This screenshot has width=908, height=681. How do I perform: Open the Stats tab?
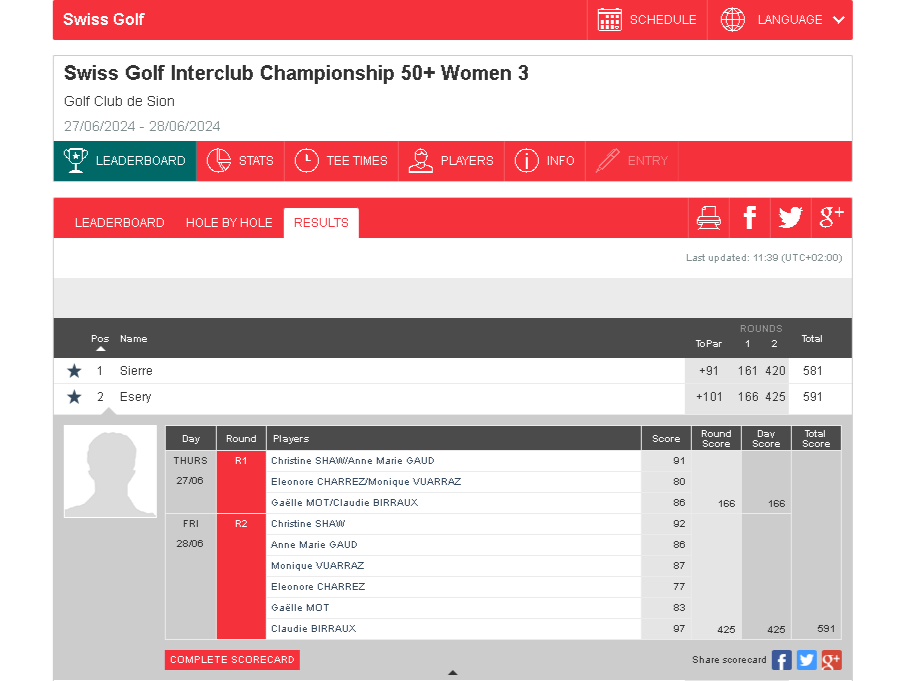pos(241,161)
